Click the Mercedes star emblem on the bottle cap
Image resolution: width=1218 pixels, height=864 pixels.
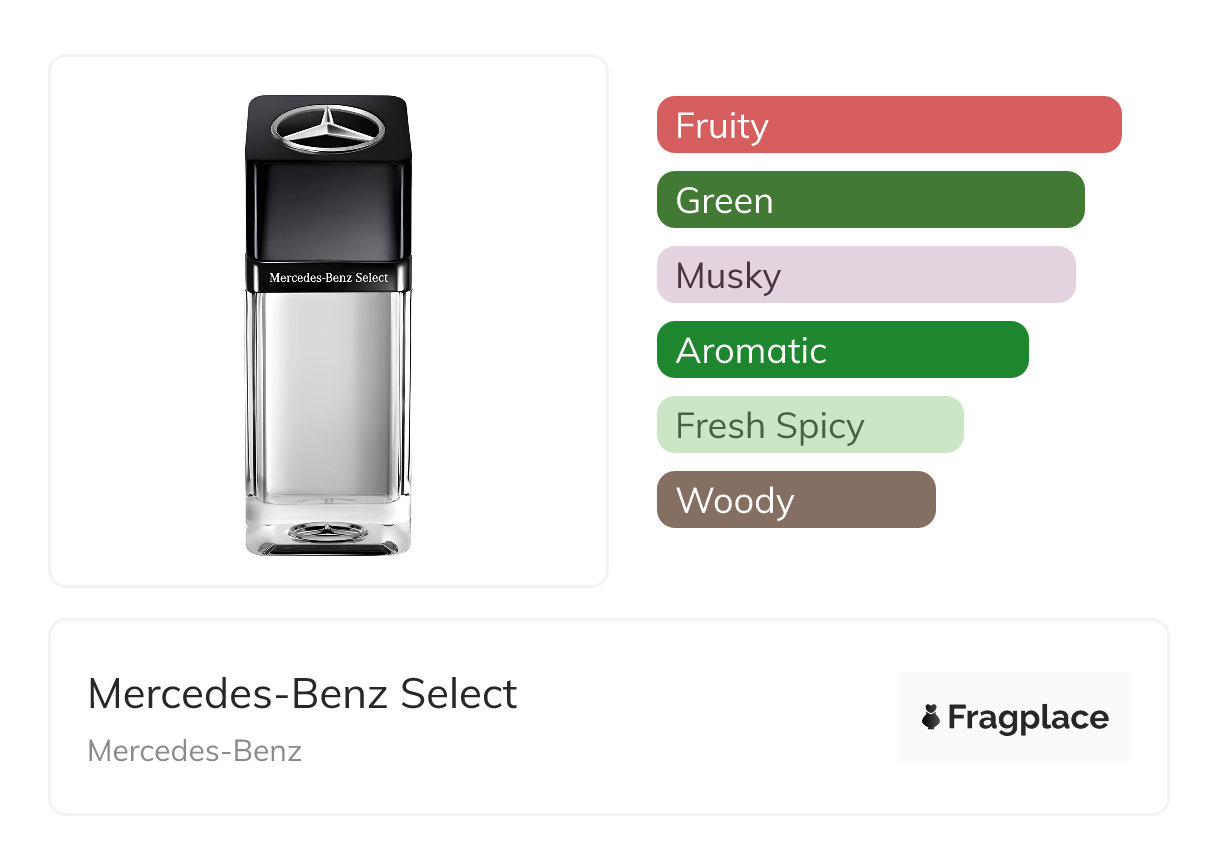tap(328, 129)
